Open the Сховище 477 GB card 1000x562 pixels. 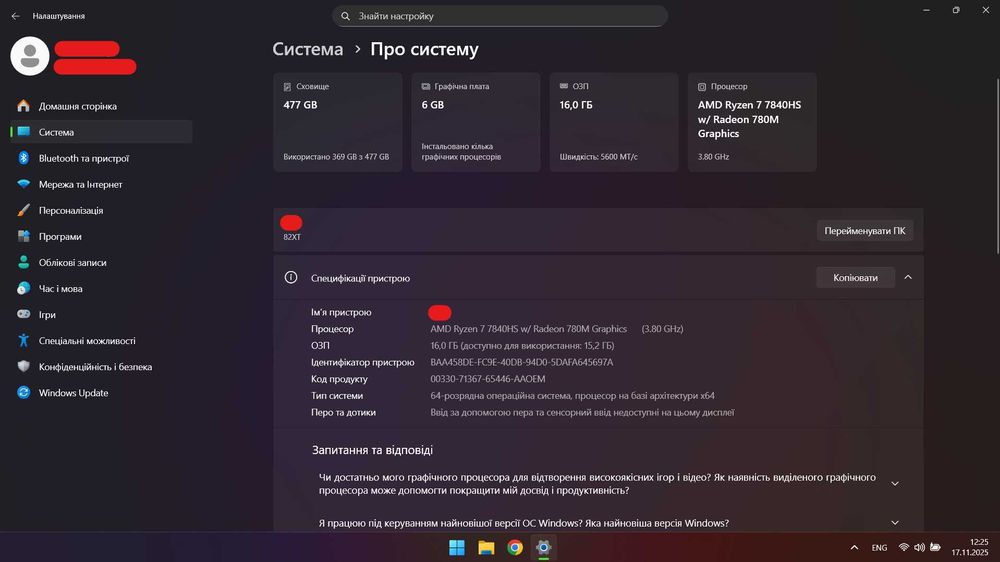coord(338,122)
